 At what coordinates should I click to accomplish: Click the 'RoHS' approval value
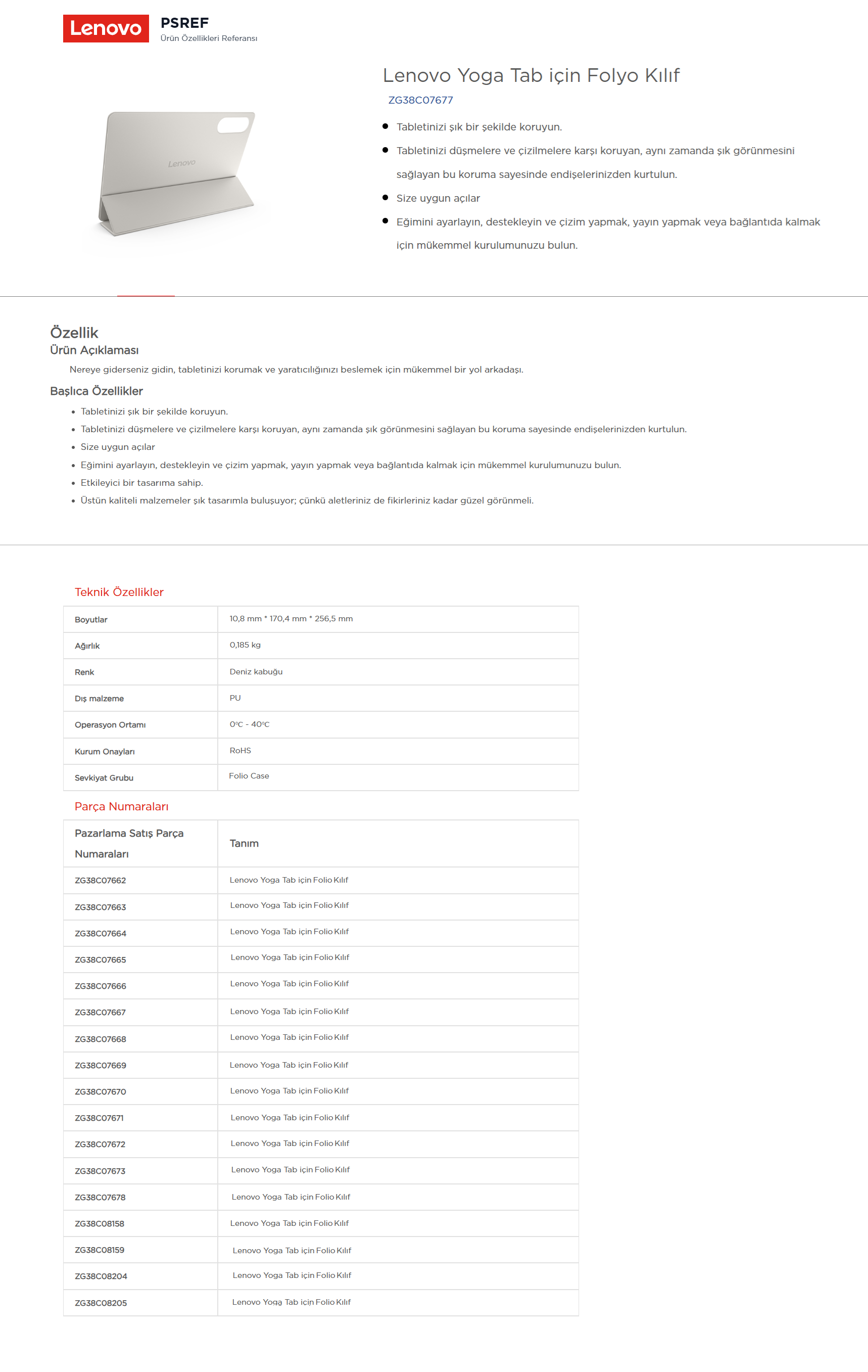pos(240,750)
